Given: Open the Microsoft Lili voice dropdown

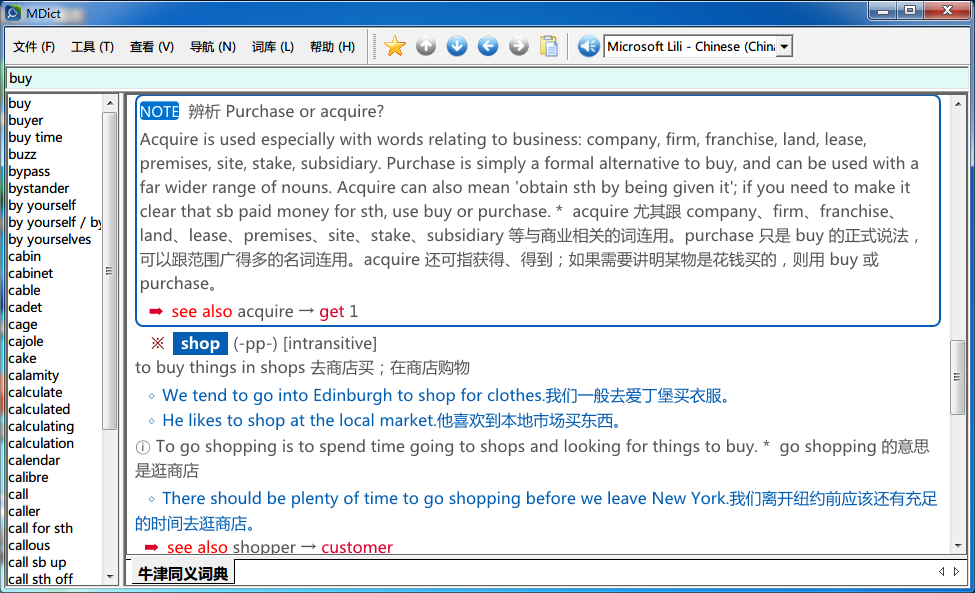Looking at the screenshot, I should pos(785,47).
